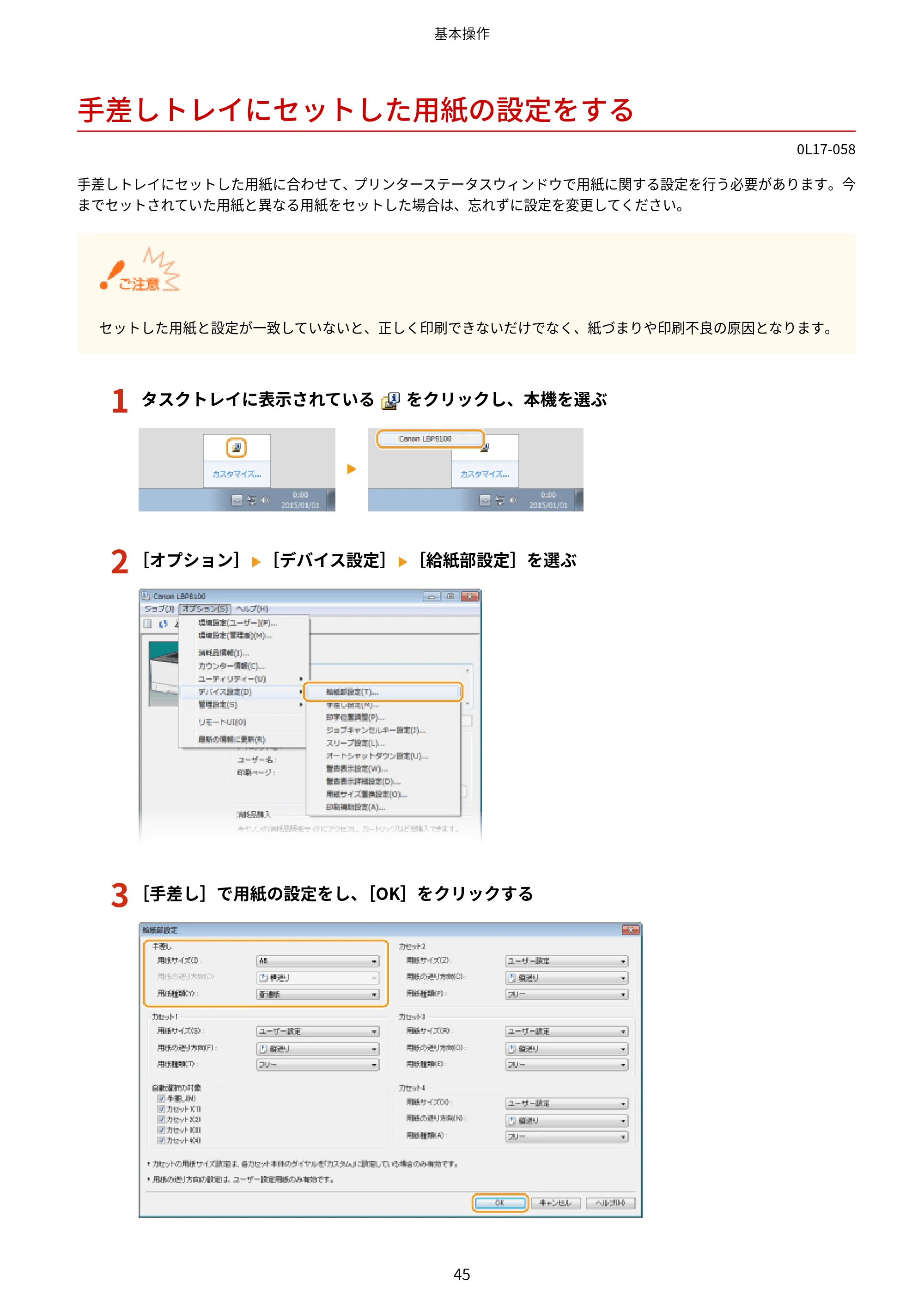924x1307 pixels.
Task: Open カセット4 用紙種類(A) dropdown
Action: (x=566, y=1137)
